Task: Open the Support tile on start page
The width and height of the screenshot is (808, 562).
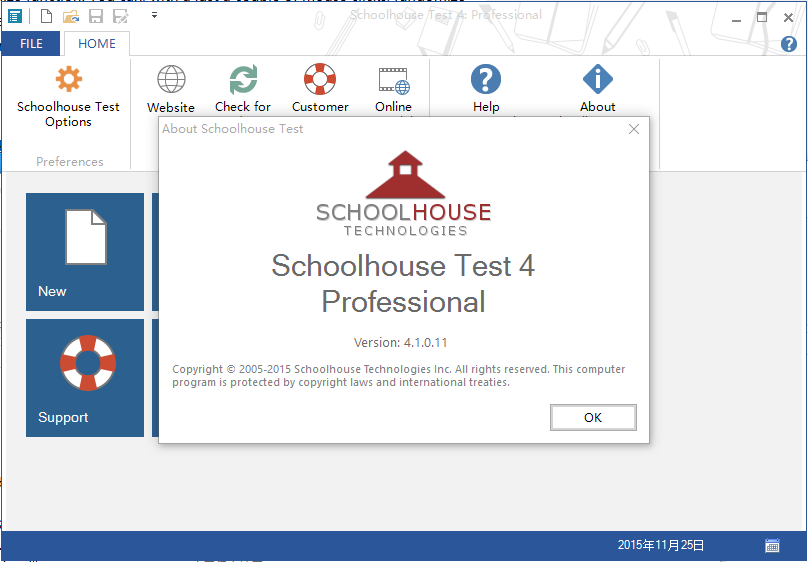Action: [85, 378]
